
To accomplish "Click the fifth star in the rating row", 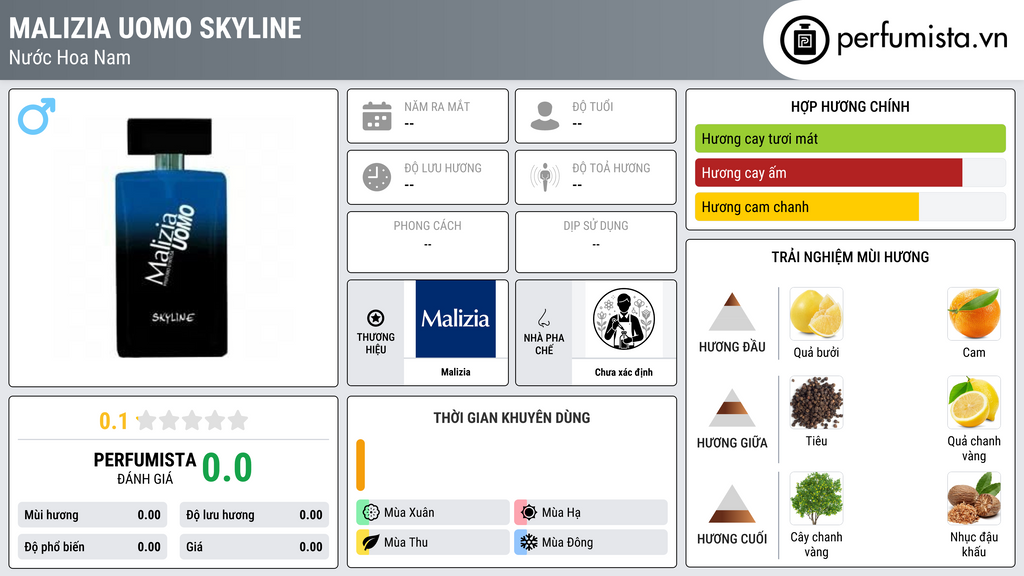I will tap(238, 420).
